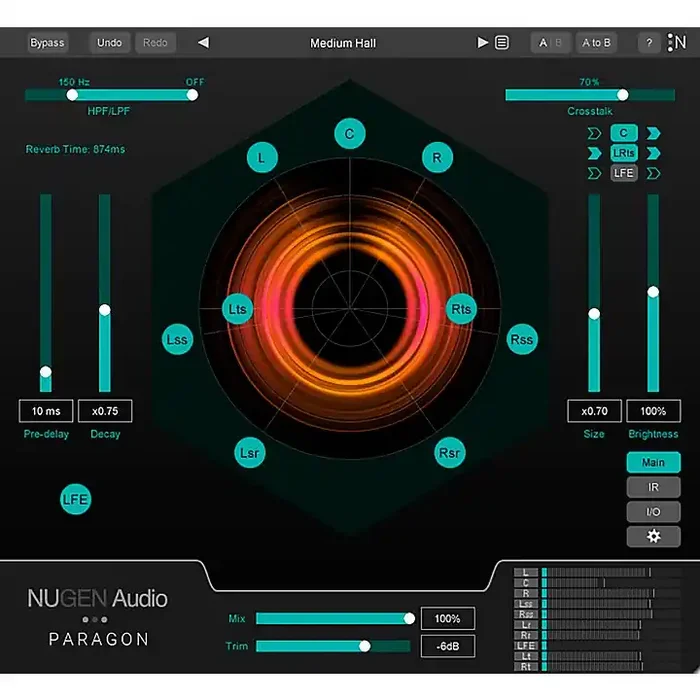Click the Mix slider handle
This screenshot has width=700, height=700.
[409, 618]
